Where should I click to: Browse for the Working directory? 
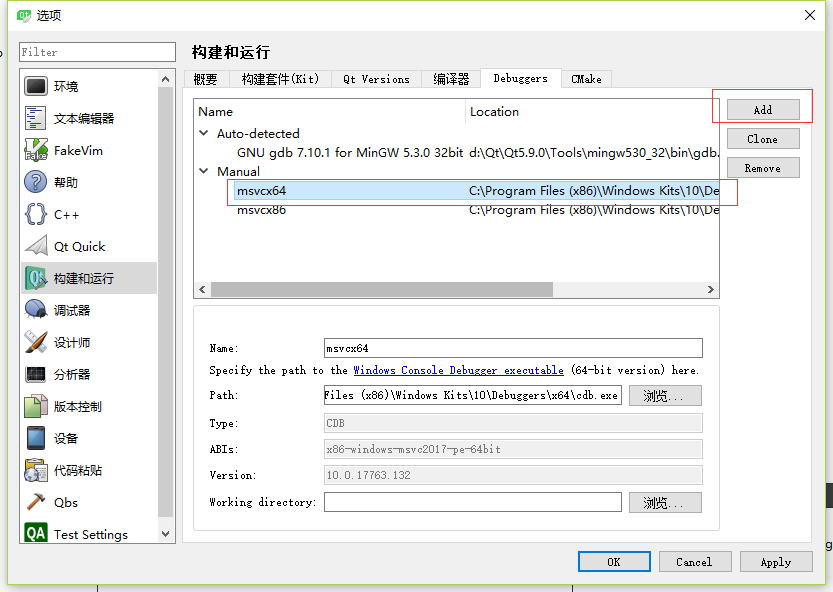pos(665,502)
